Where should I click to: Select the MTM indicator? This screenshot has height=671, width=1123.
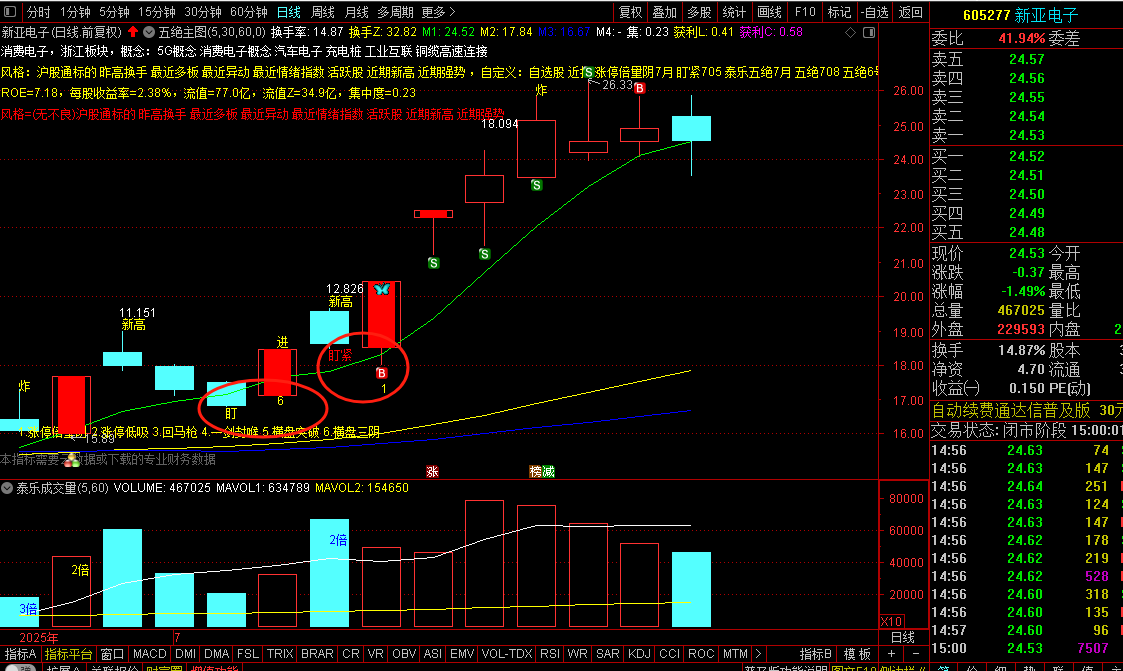pyautogui.click(x=735, y=654)
